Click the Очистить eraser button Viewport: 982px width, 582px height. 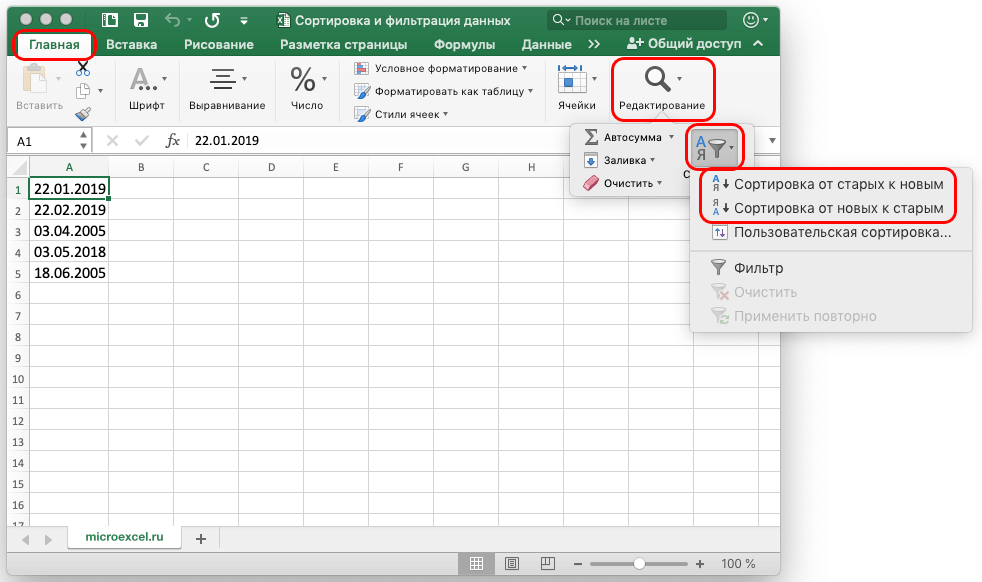622,184
